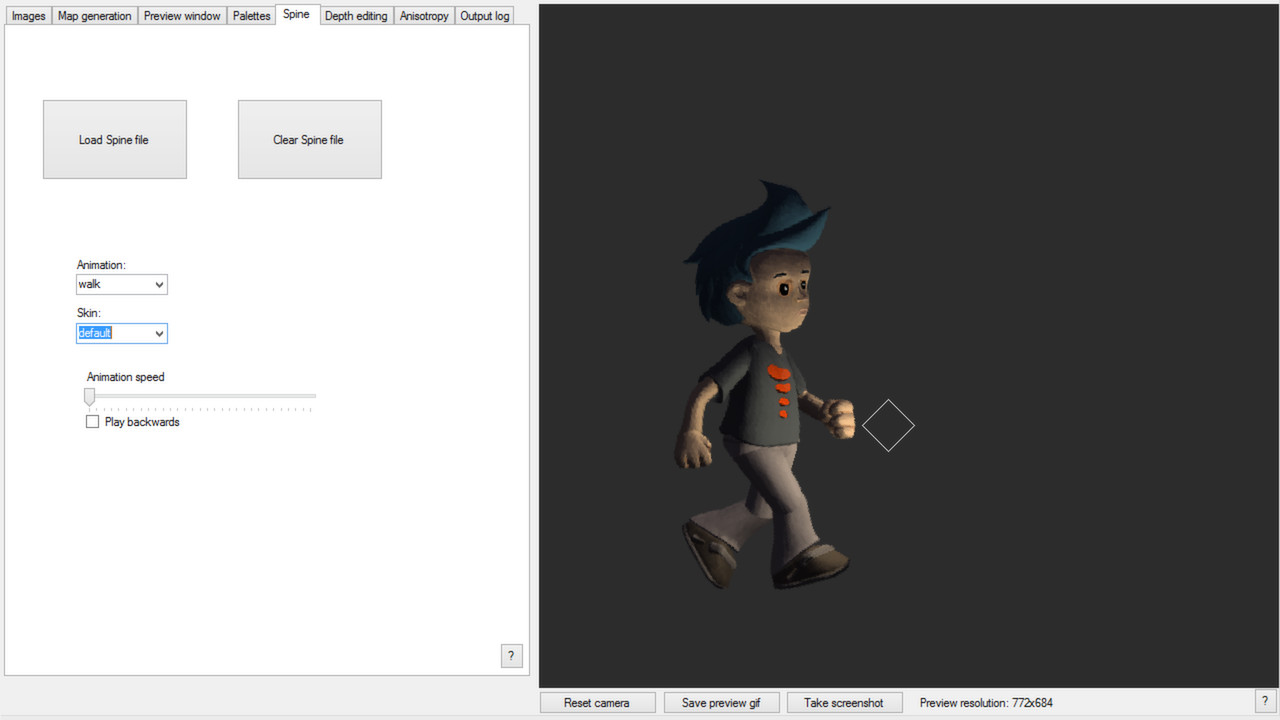The height and width of the screenshot is (720, 1280).
Task: Open the Palettes tab
Action: point(251,15)
